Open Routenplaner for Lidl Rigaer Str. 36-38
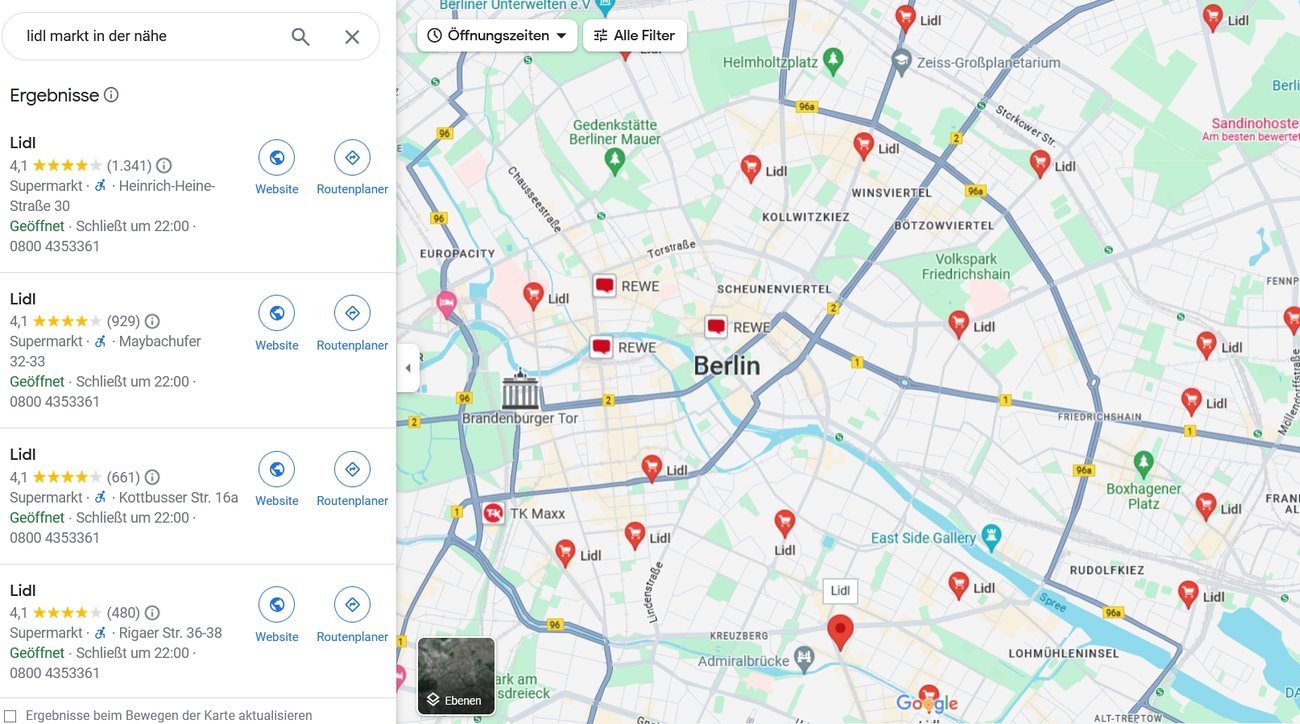This screenshot has height=724, width=1300. (x=352, y=615)
